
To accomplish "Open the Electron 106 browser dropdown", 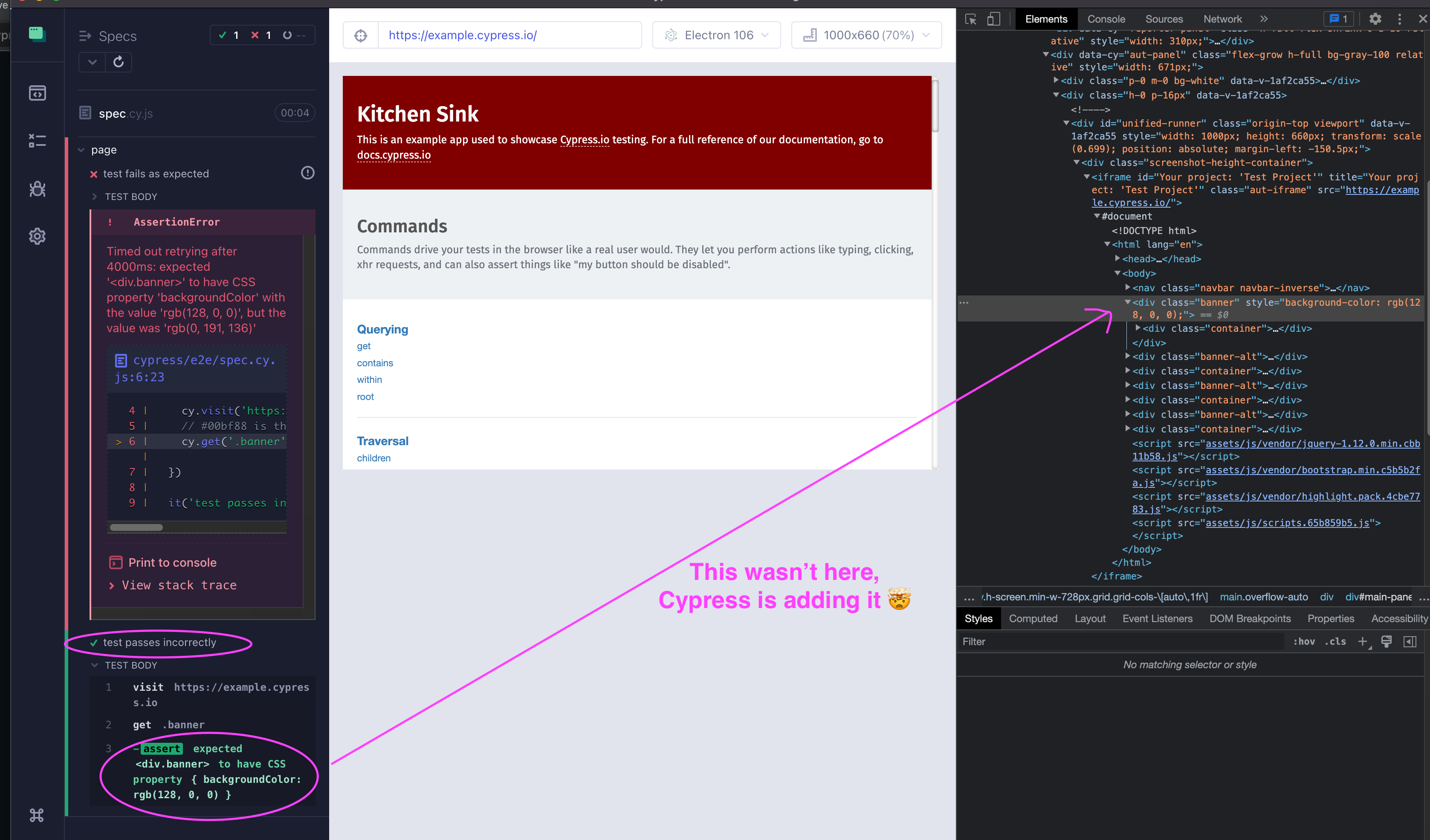I will 716,35.
